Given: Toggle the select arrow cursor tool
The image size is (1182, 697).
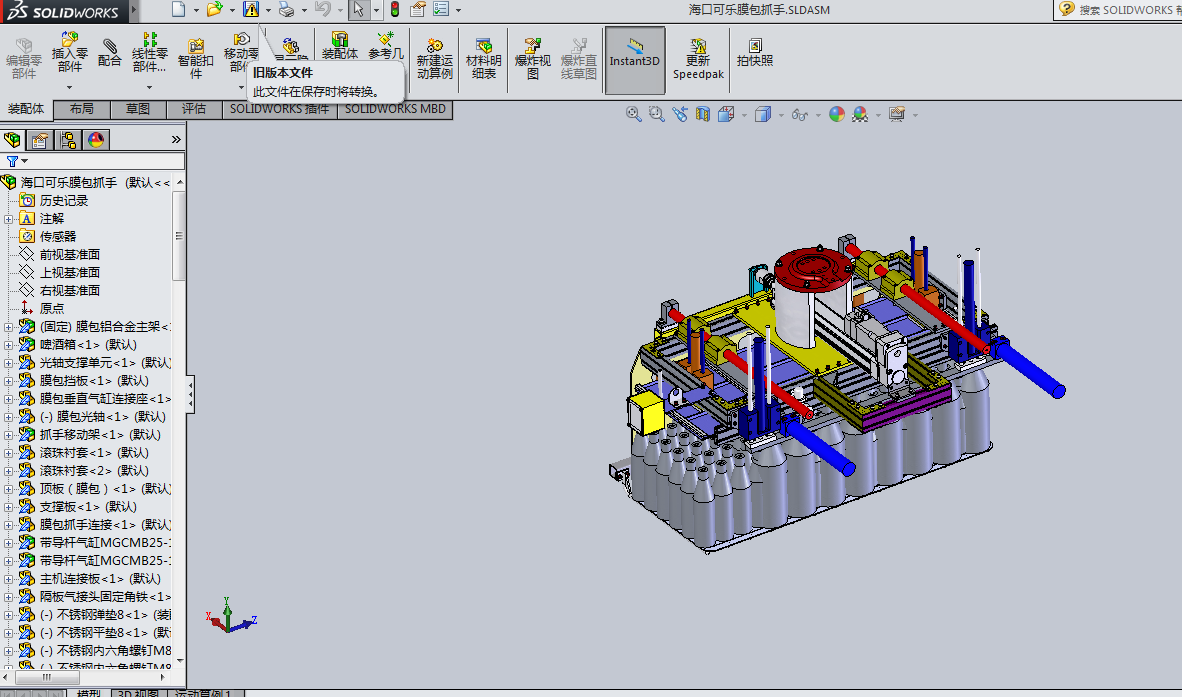Looking at the screenshot, I should click(x=358, y=10).
